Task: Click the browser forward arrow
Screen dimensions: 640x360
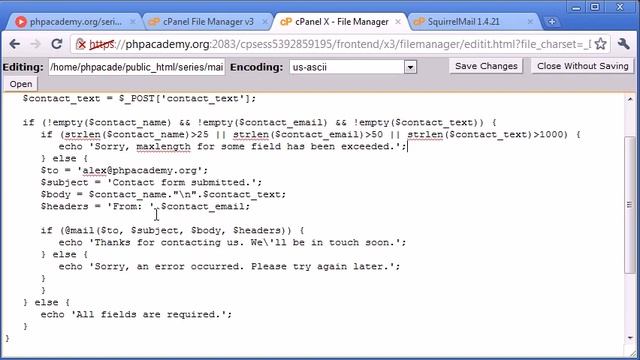Action: click(36, 44)
